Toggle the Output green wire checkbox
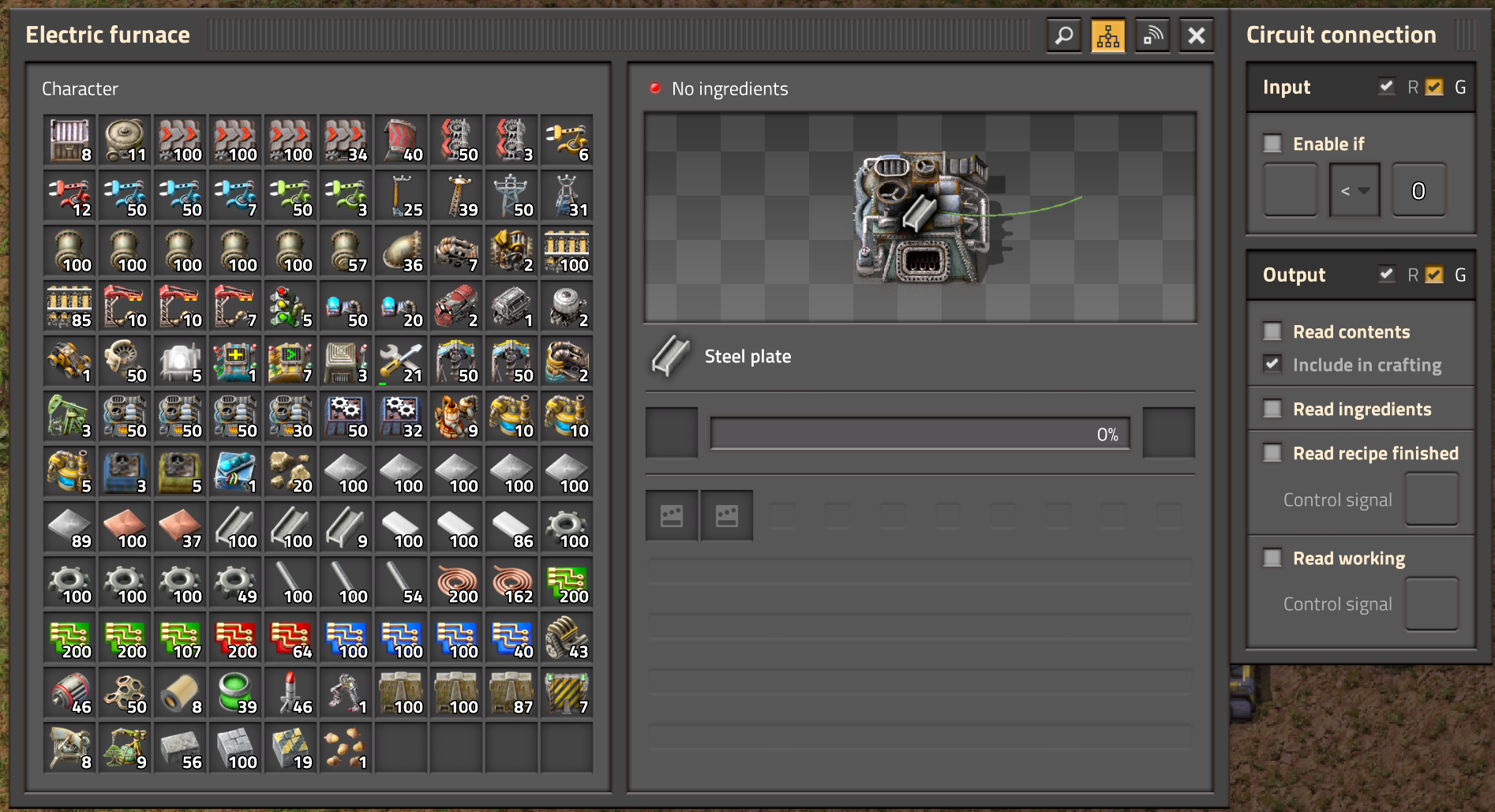 click(1435, 275)
